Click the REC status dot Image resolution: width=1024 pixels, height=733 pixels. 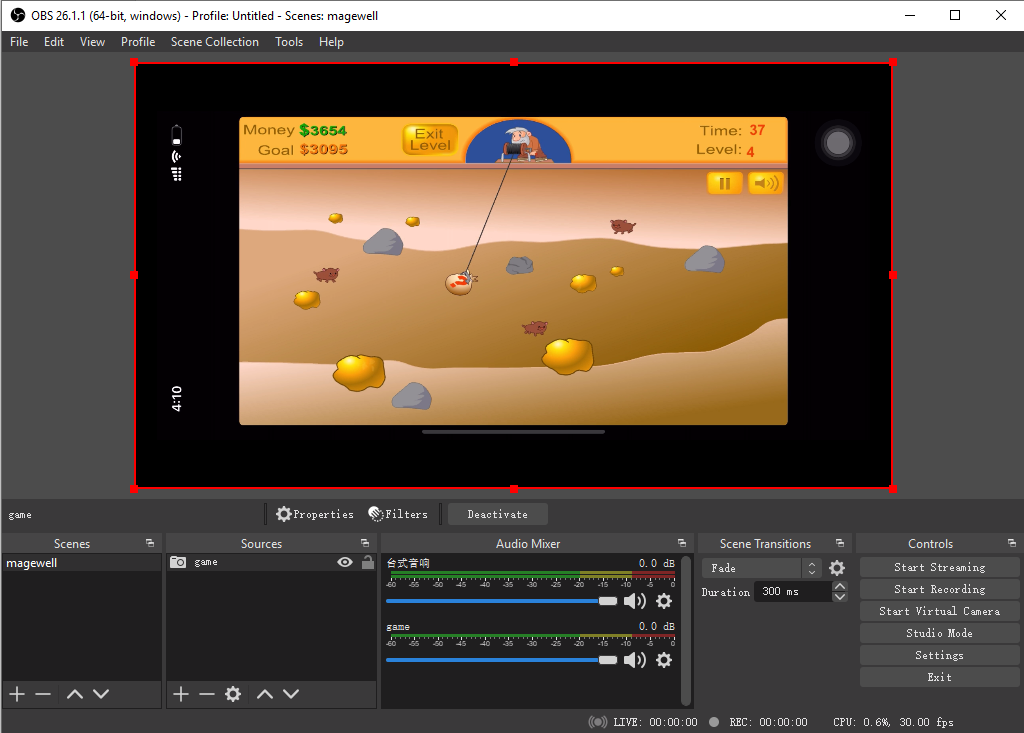pyautogui.click(x=714, y=722)
